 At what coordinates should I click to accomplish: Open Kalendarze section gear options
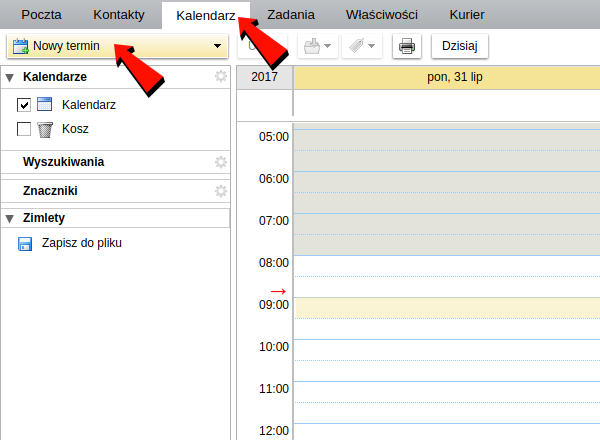coord(221,77)
